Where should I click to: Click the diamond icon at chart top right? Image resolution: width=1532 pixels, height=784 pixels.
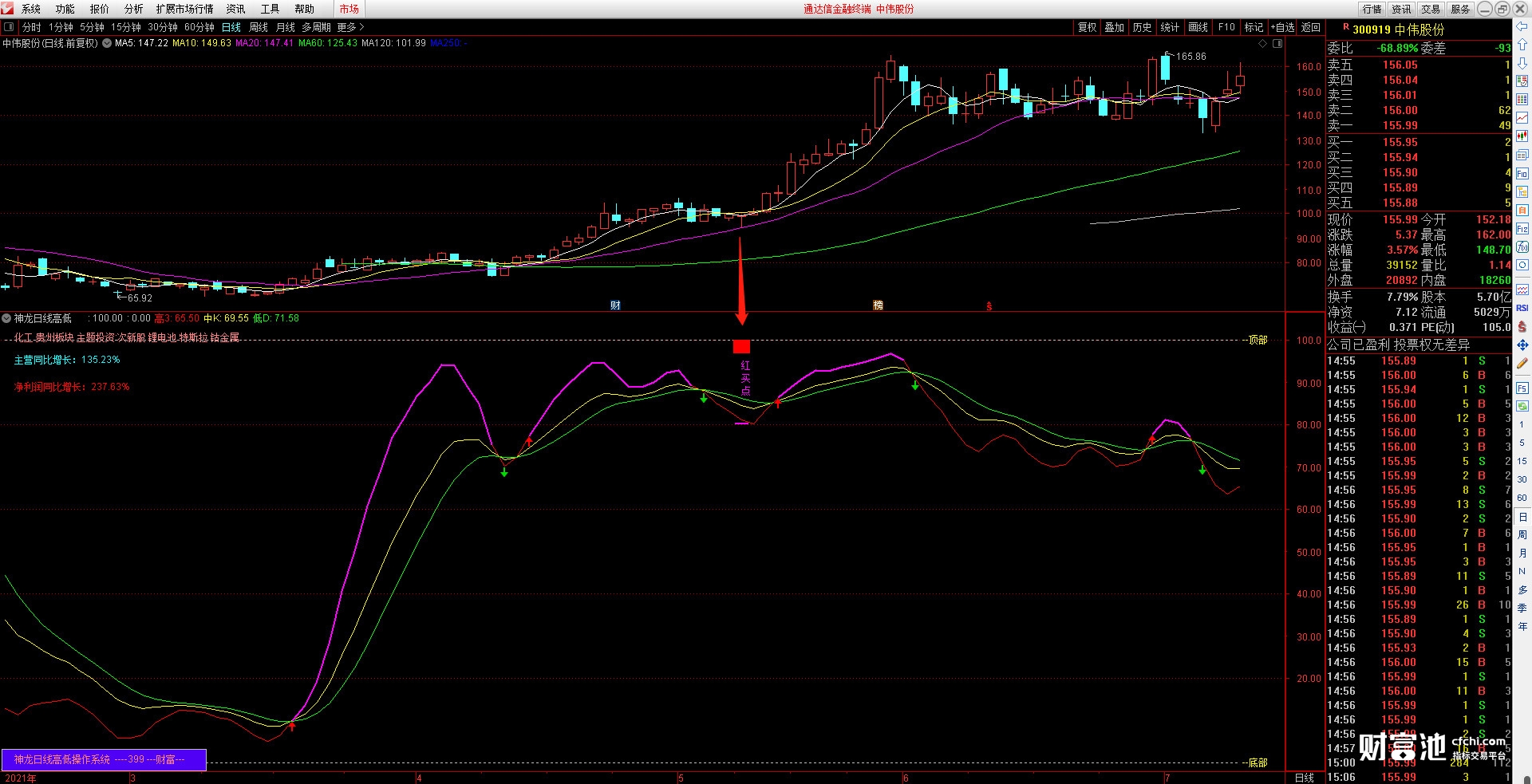[1262, 44]
